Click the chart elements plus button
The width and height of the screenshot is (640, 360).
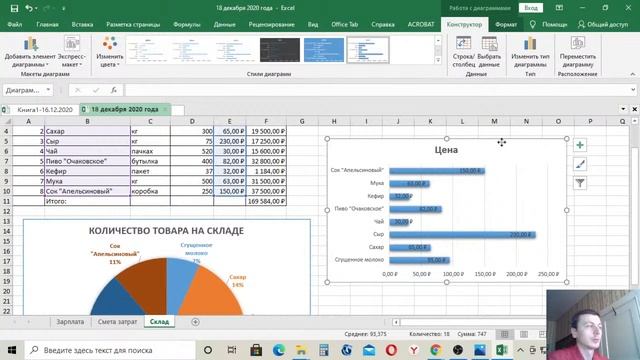(580, 145)
